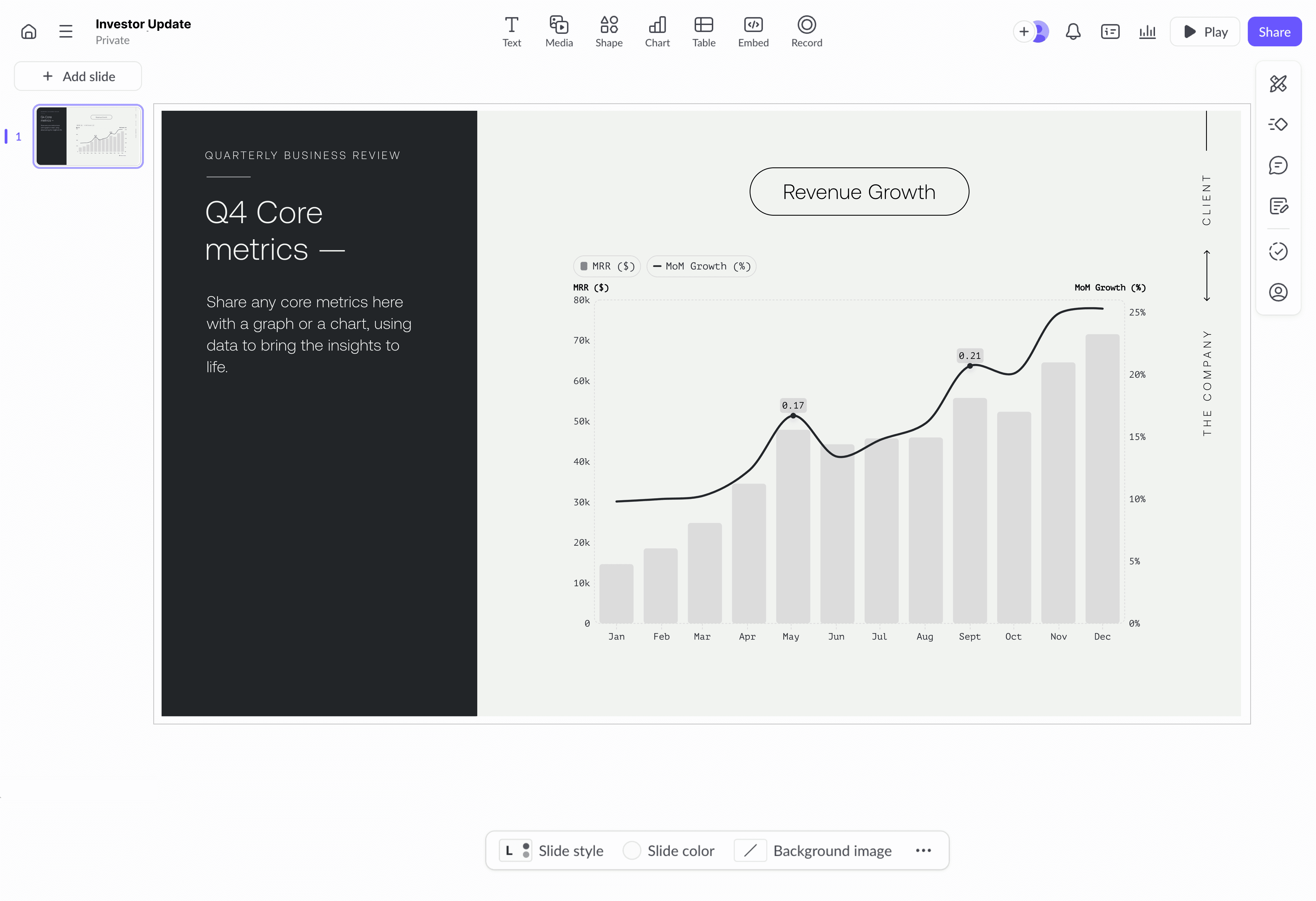Open the hamburger navigation menu

click(x=66, y=31)
